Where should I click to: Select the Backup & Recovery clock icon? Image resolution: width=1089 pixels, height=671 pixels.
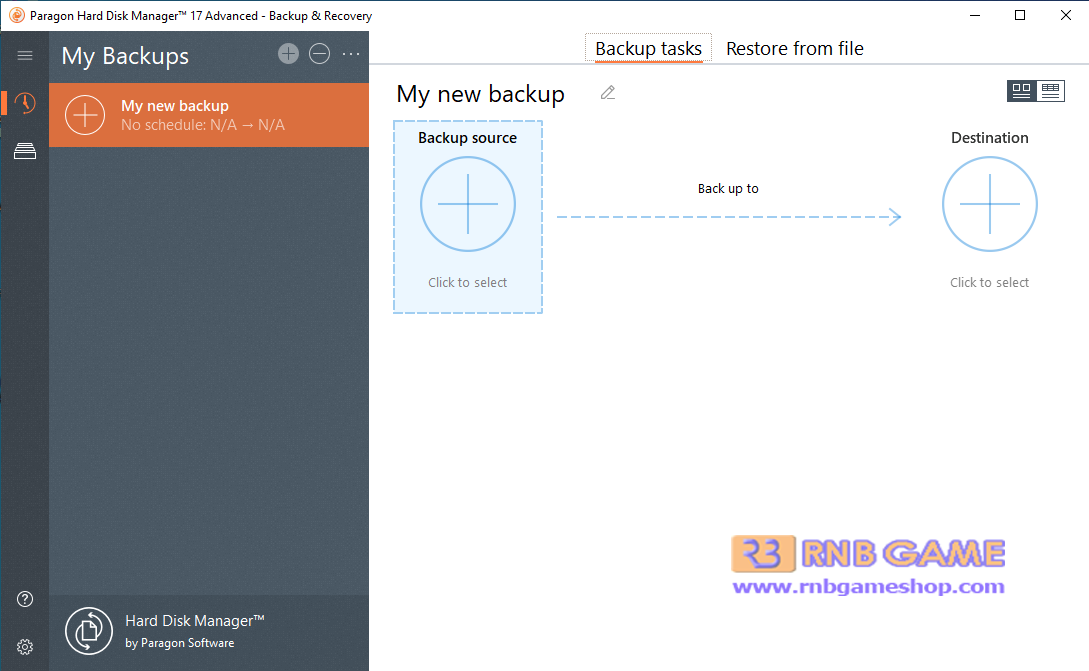(x=25, y=103)
